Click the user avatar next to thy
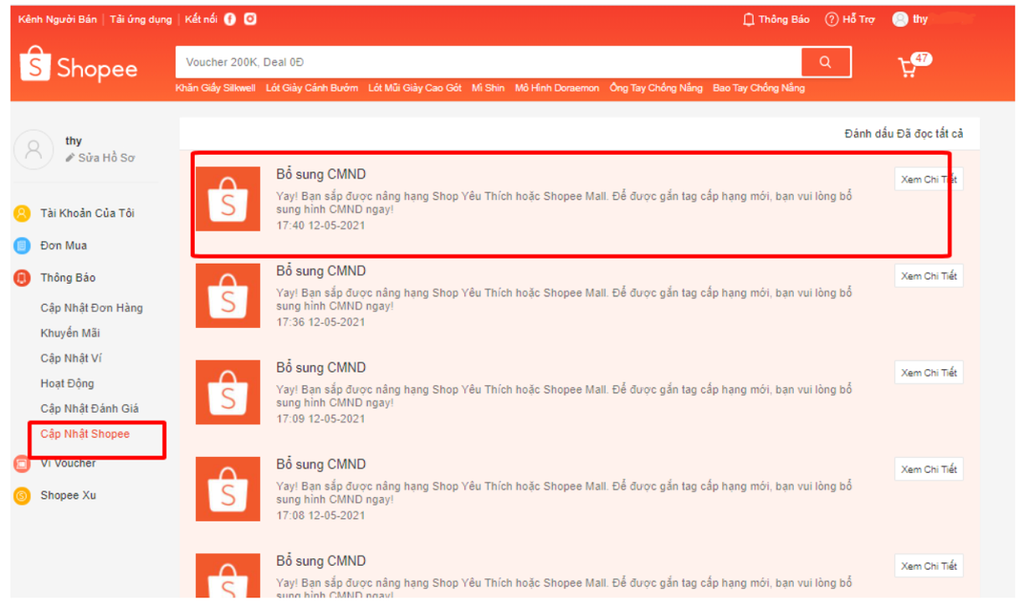 900,19
